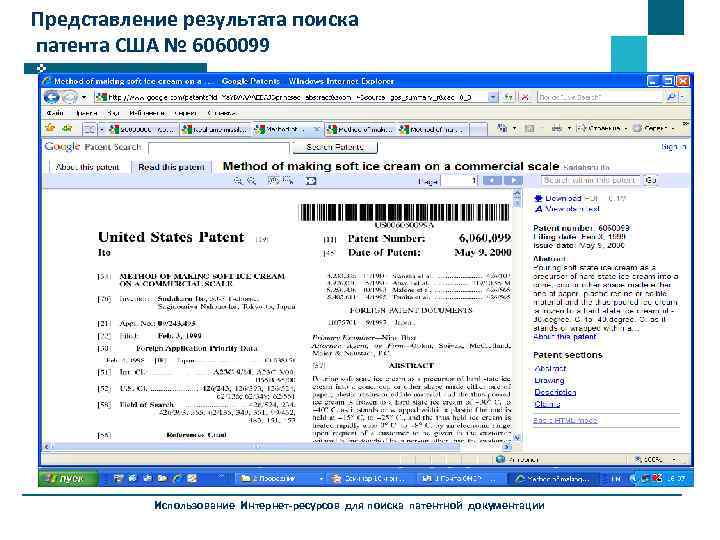Switch to the fourth tab Method of maki...
The width and height of the screenshot is (720, 540).
tap(360, 130)
